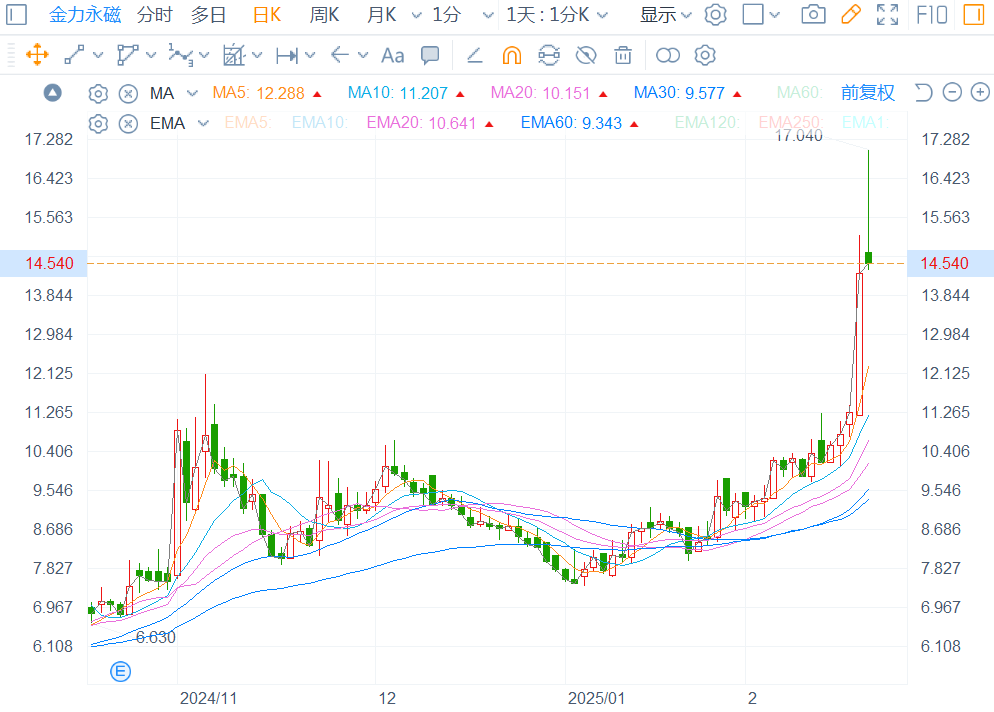
Task: Toggle the left sidebar panel
Action: coord(17,15)
